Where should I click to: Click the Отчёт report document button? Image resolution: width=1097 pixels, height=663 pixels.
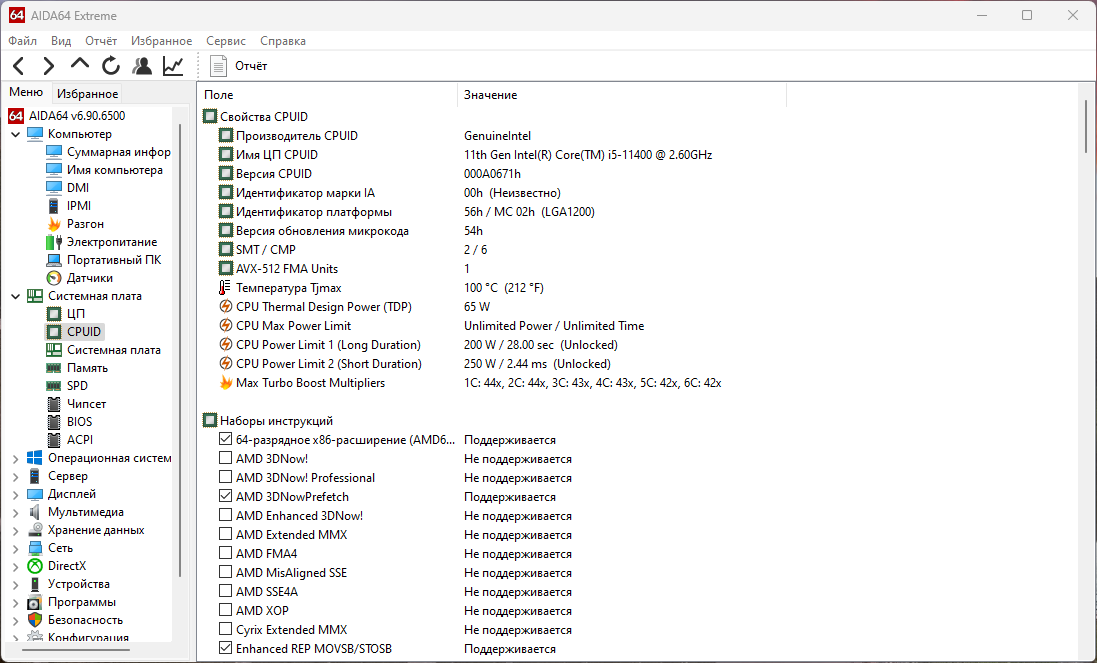pyautogui.click(x=239, y=66)
